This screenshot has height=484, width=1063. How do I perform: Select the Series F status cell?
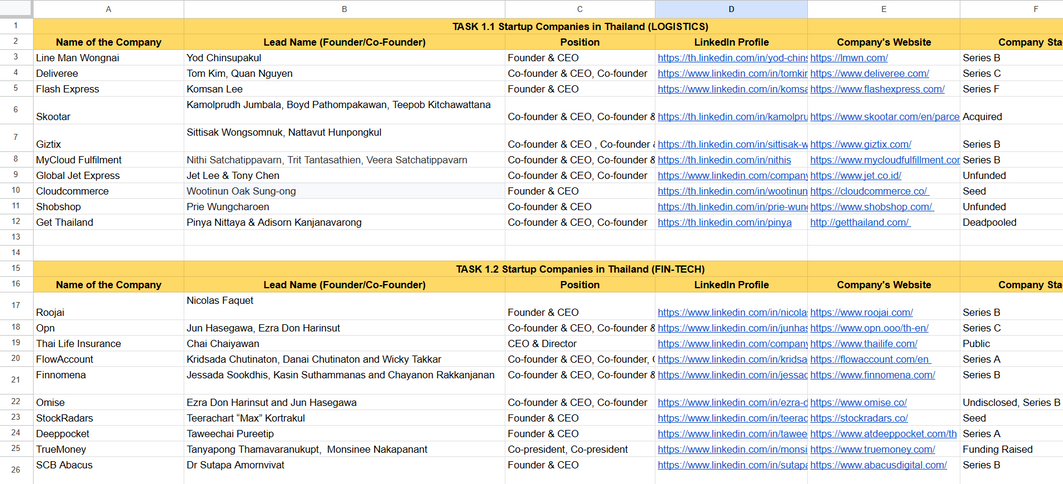1011,89
